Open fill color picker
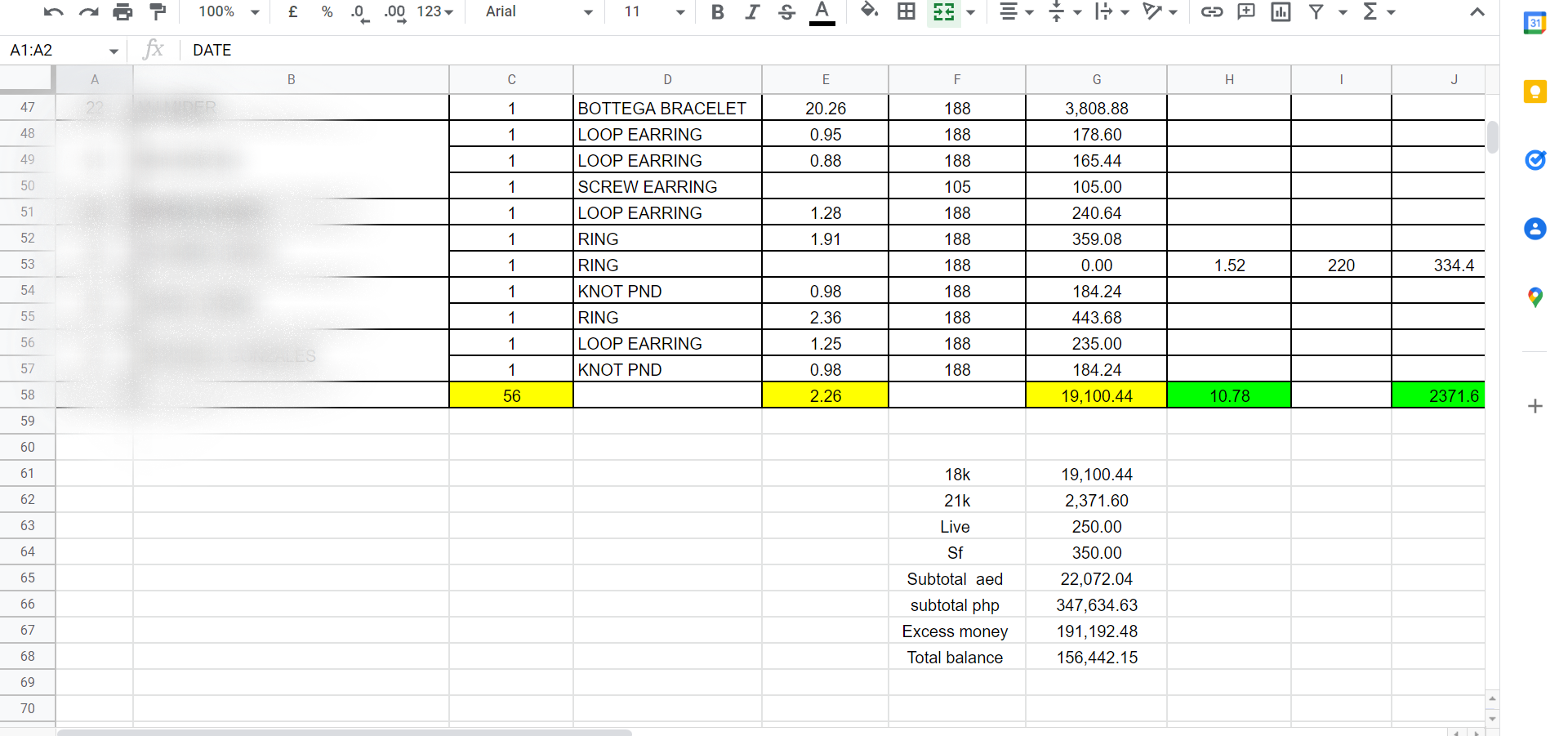The image size is (1568, 736). coord(869,11)
